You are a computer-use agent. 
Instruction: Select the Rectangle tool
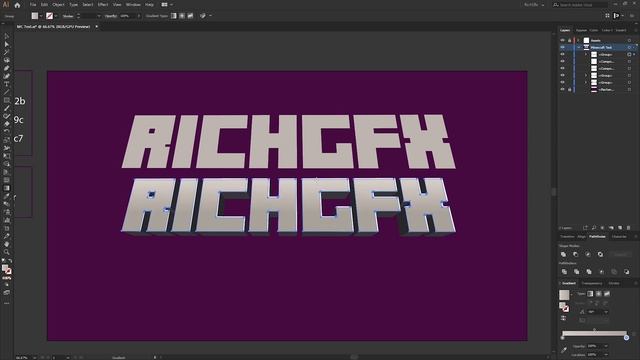[x=7, y=100]
